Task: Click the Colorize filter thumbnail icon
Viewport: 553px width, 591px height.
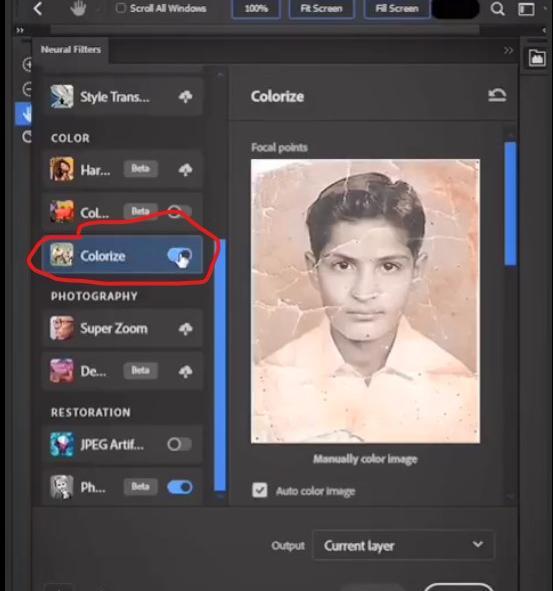Action: 62,254
